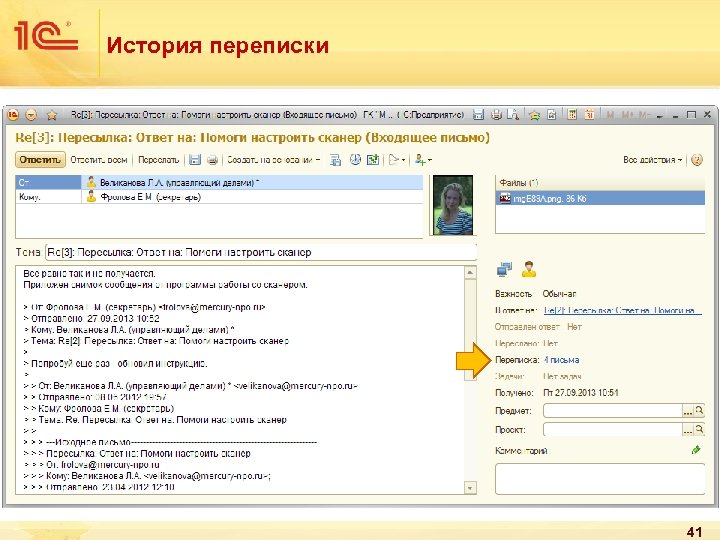Image resolution: width=720 pixels, height=540 pixels.
Task: Click the 'Переслать' forward button
Action: click(158, 160)
